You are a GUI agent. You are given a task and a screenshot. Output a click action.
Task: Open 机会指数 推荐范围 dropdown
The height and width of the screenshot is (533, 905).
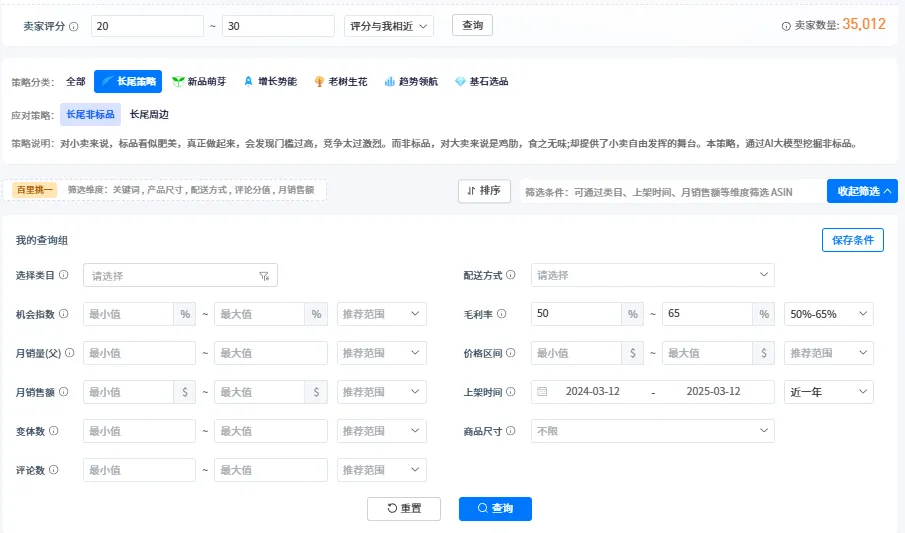point(382,314)
